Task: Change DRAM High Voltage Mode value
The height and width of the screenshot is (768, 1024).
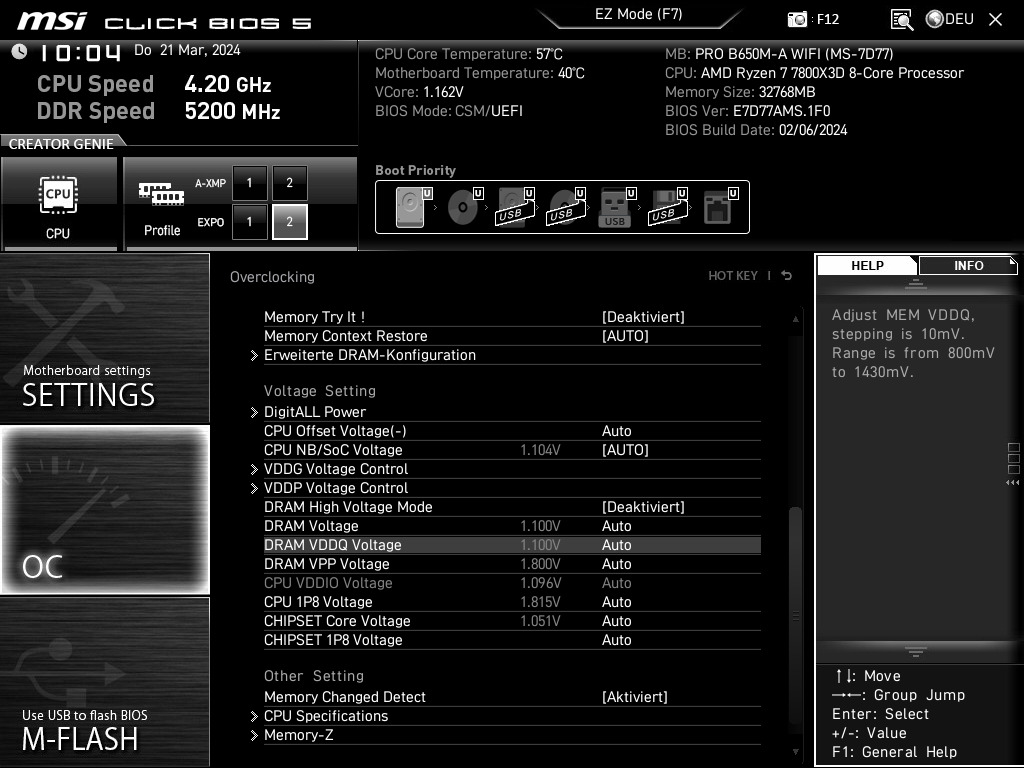Action: [x=643, y=507]
